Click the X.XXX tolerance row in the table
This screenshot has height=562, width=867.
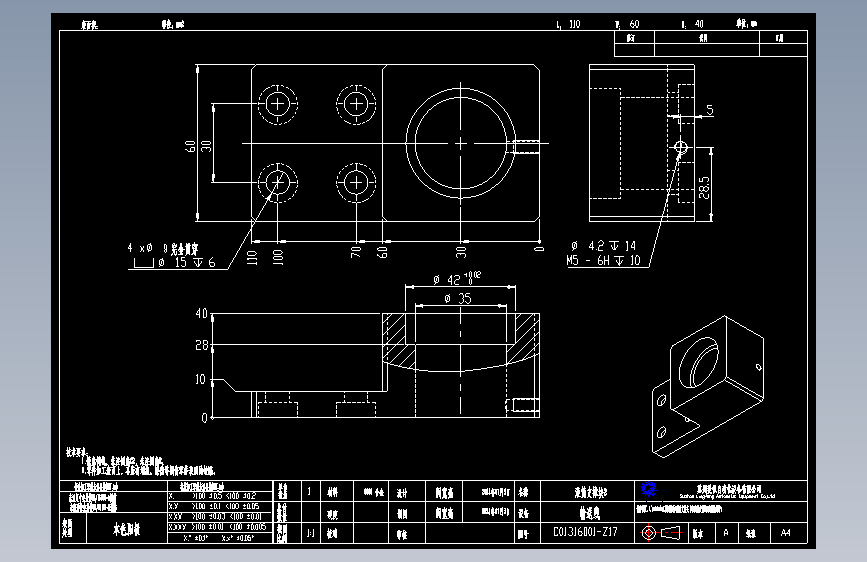[x=220, y=527]
